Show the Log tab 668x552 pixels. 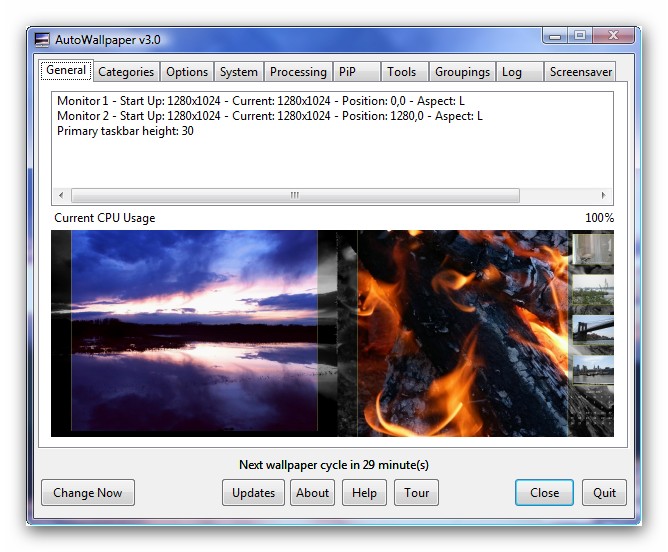point(511,72)
